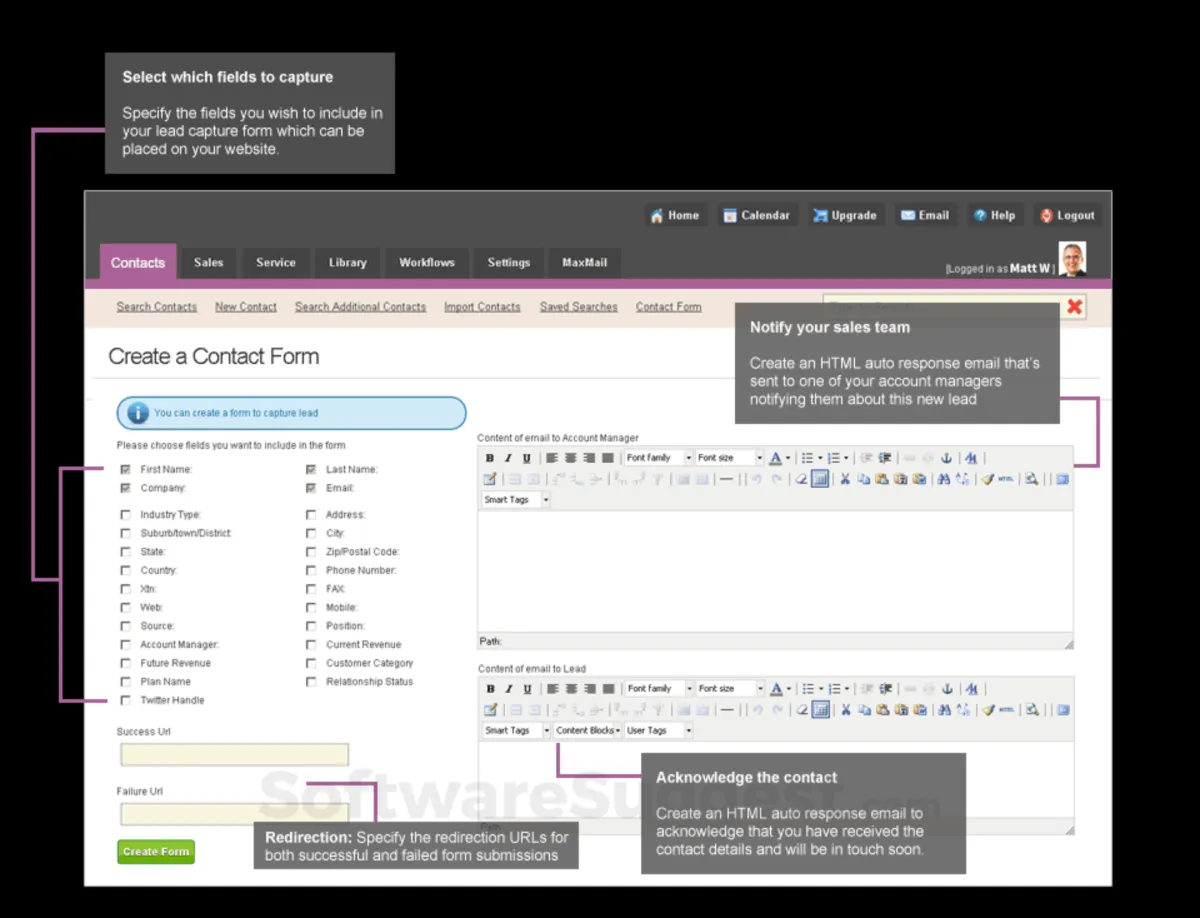The image size is (1200, 918).
Task: Apply italic in Lead email editor
Action: tap(508, 689)
